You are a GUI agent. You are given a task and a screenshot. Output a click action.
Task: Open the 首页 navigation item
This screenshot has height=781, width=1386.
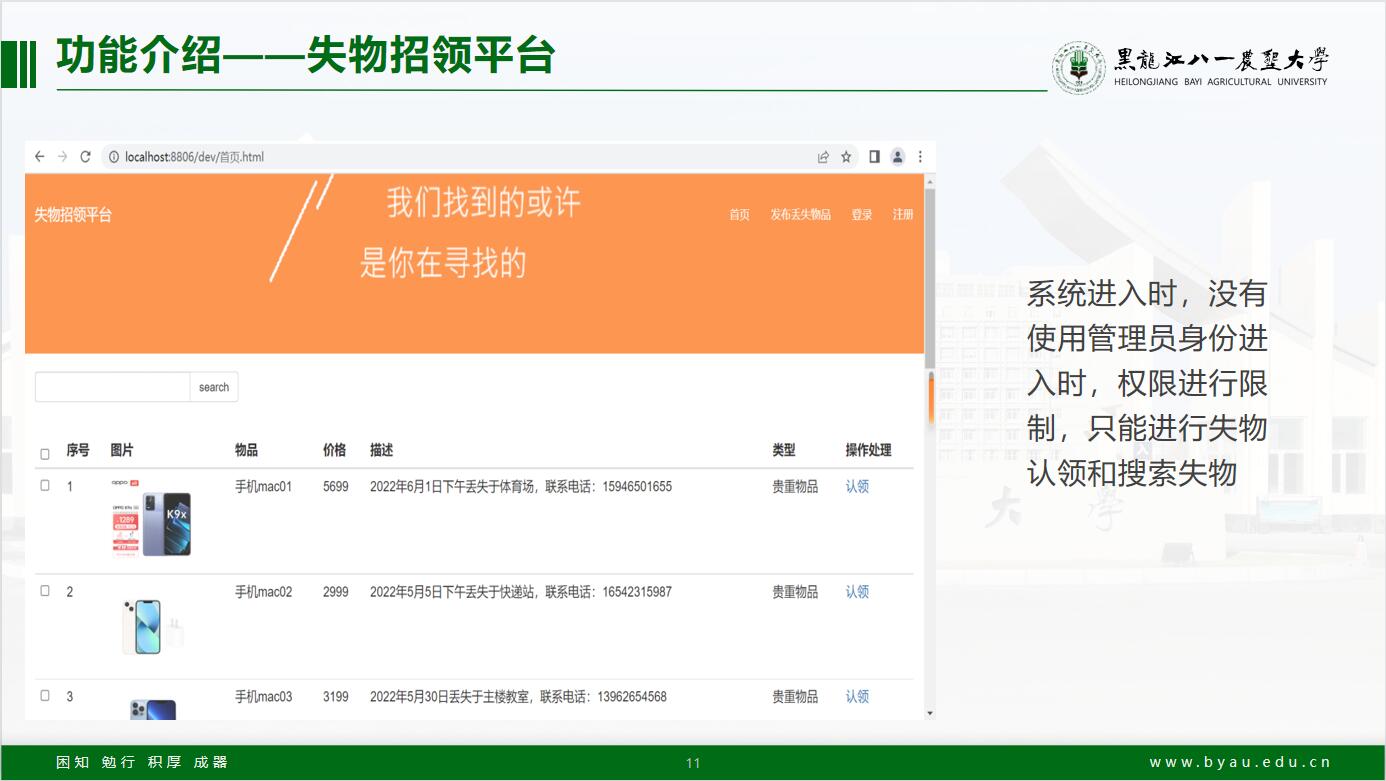coord(739,215)
